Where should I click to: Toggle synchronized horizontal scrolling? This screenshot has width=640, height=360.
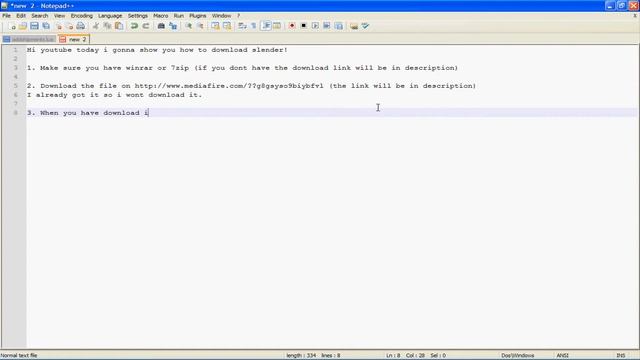point(227,26)
